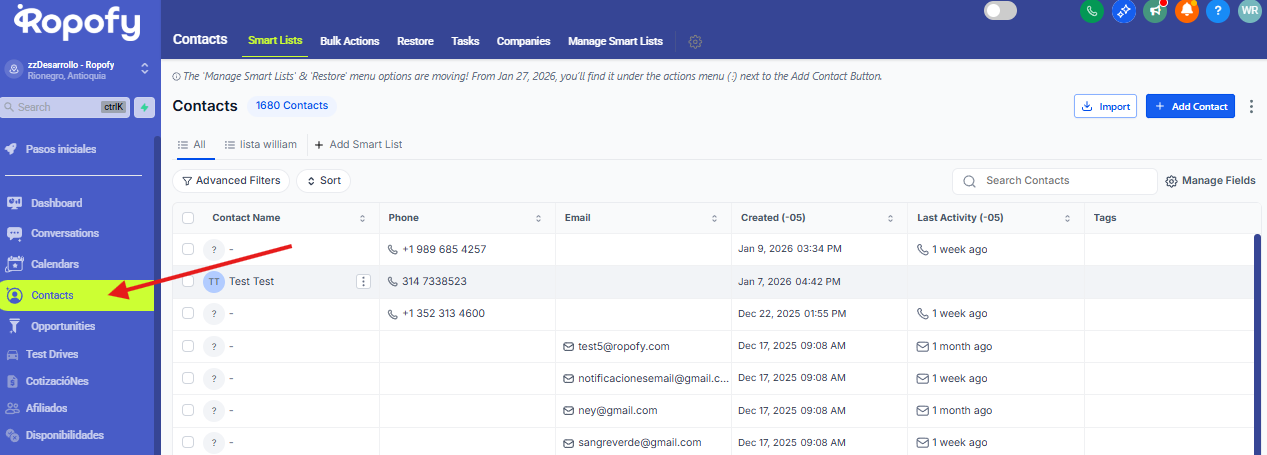
Task: Sort by the Contact Name column arrows
Action: pyautogui.click(x=362, y=218)
